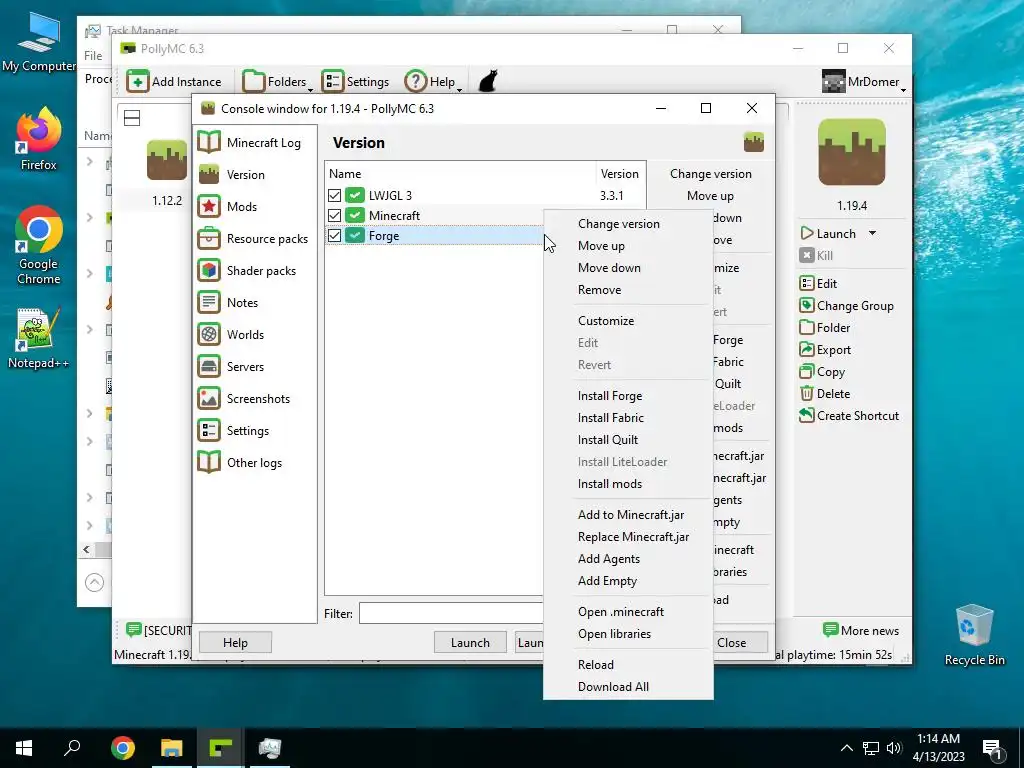The width and height of the screenshot is (1024, 768).
Task: Click Change Group icon
Action: click(807, 306)
